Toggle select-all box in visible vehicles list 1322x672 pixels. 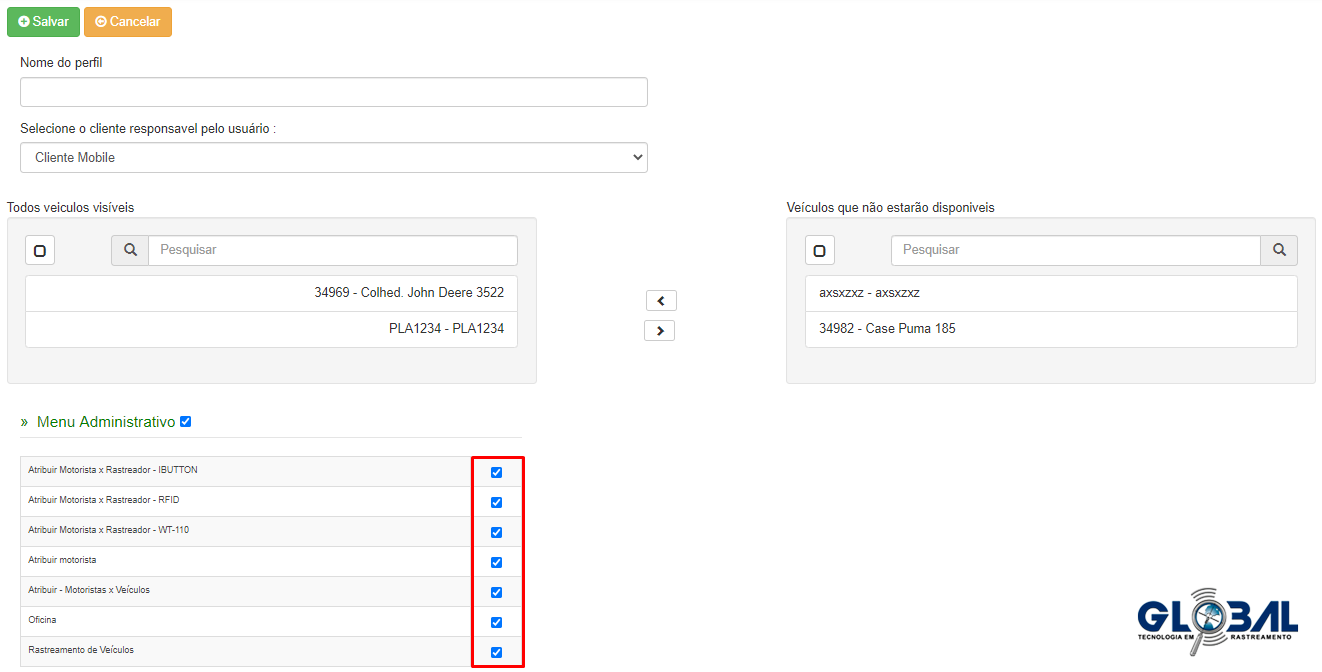pos(40,251)
